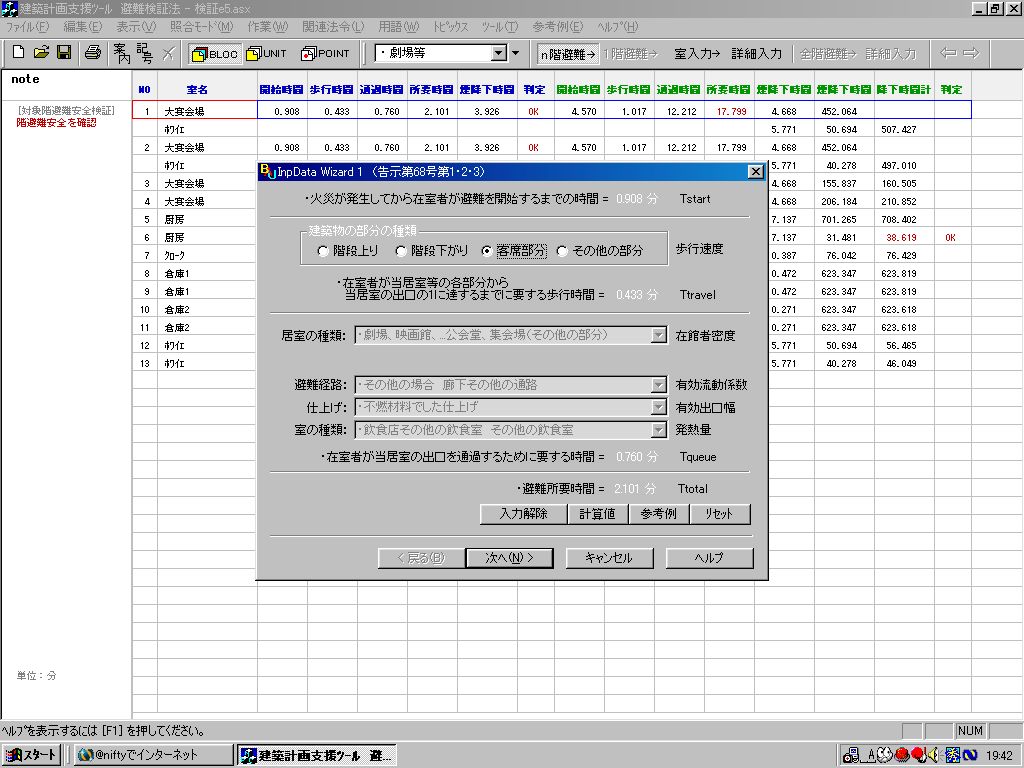Open the 用語(W) menu
Viewport: 1024px width, 768px height.
click(x=398, y=27)
